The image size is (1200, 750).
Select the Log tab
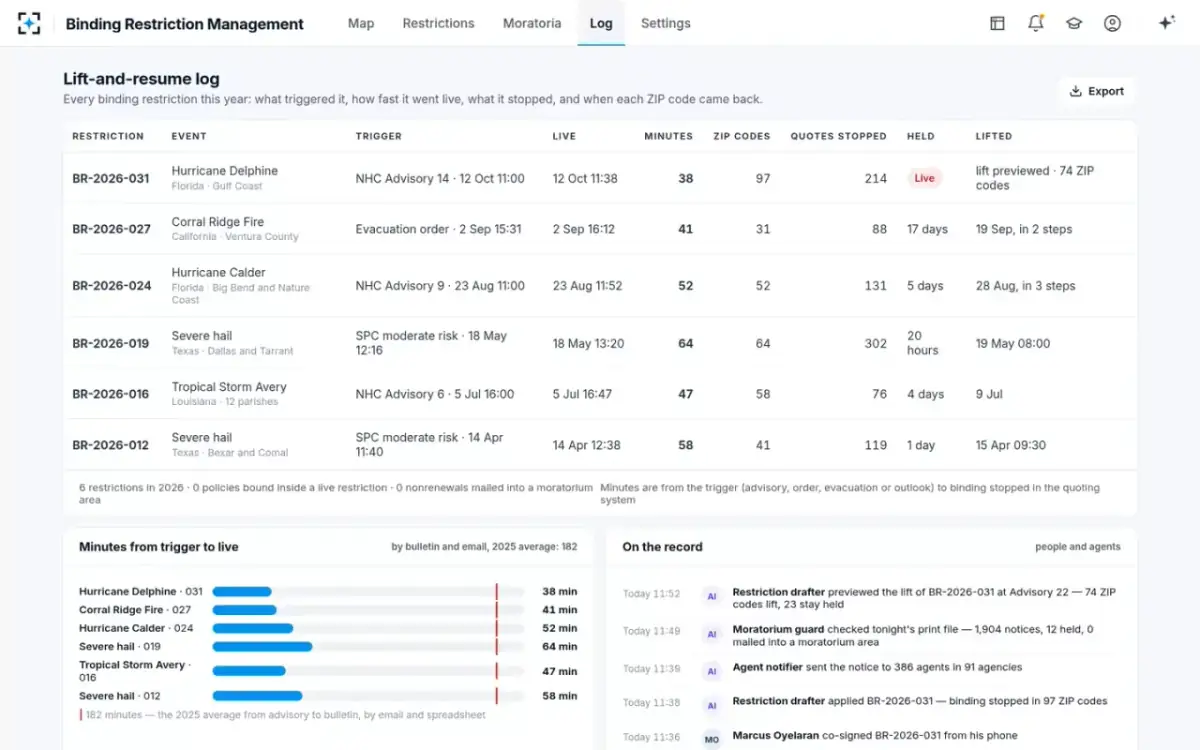pyautogui.click(x=601, y=23)
